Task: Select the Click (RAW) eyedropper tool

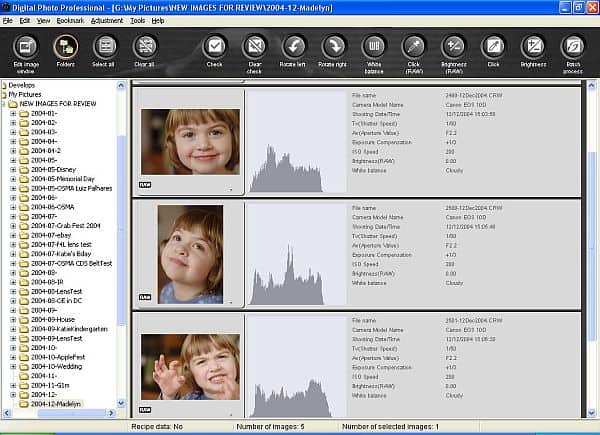Action: pos(414,47)
